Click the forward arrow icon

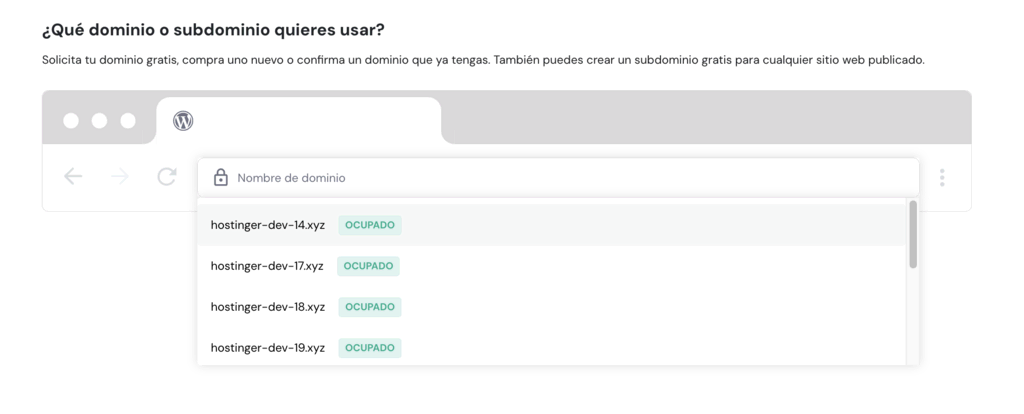click(x=120, y=177)
